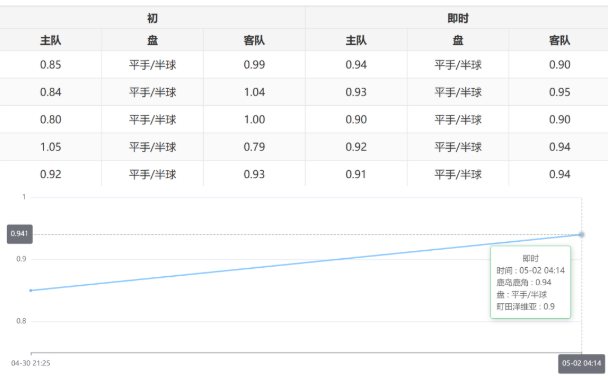Click live 平手/半球 handicap in the 0.91 row

coord(458,174)
